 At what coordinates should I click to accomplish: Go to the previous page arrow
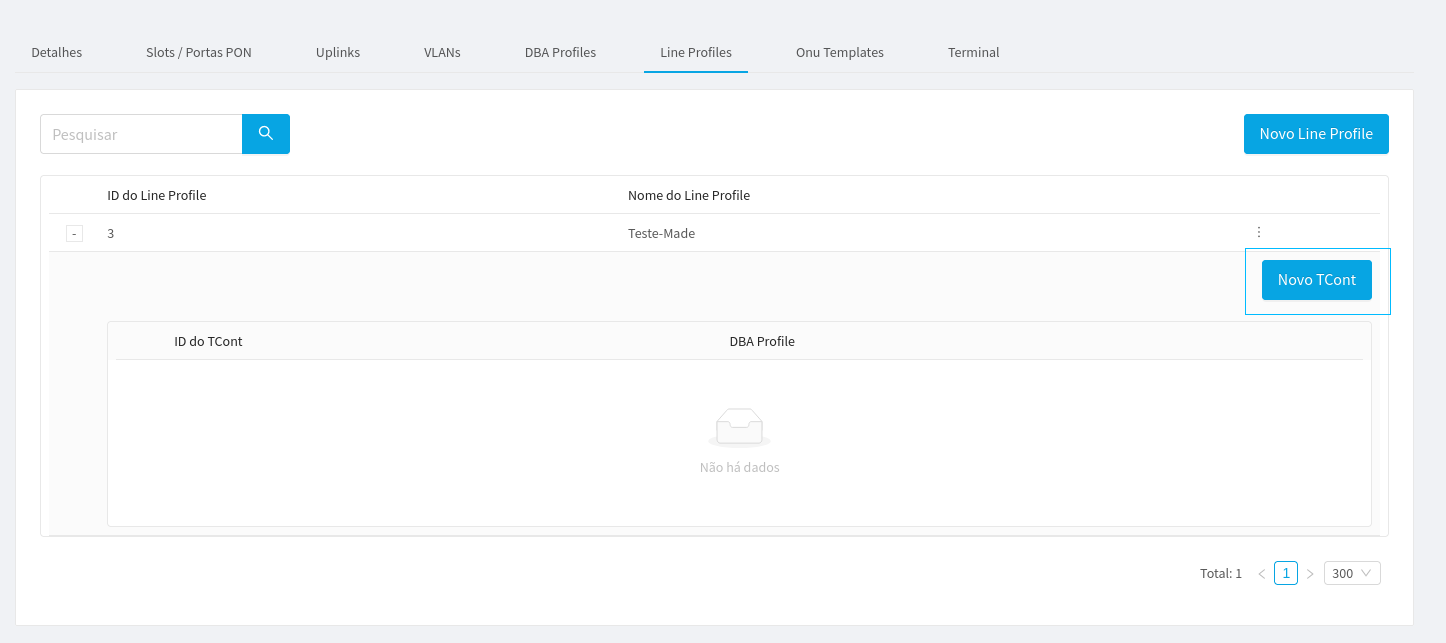pyautogui.click(x=1261, y=574)
